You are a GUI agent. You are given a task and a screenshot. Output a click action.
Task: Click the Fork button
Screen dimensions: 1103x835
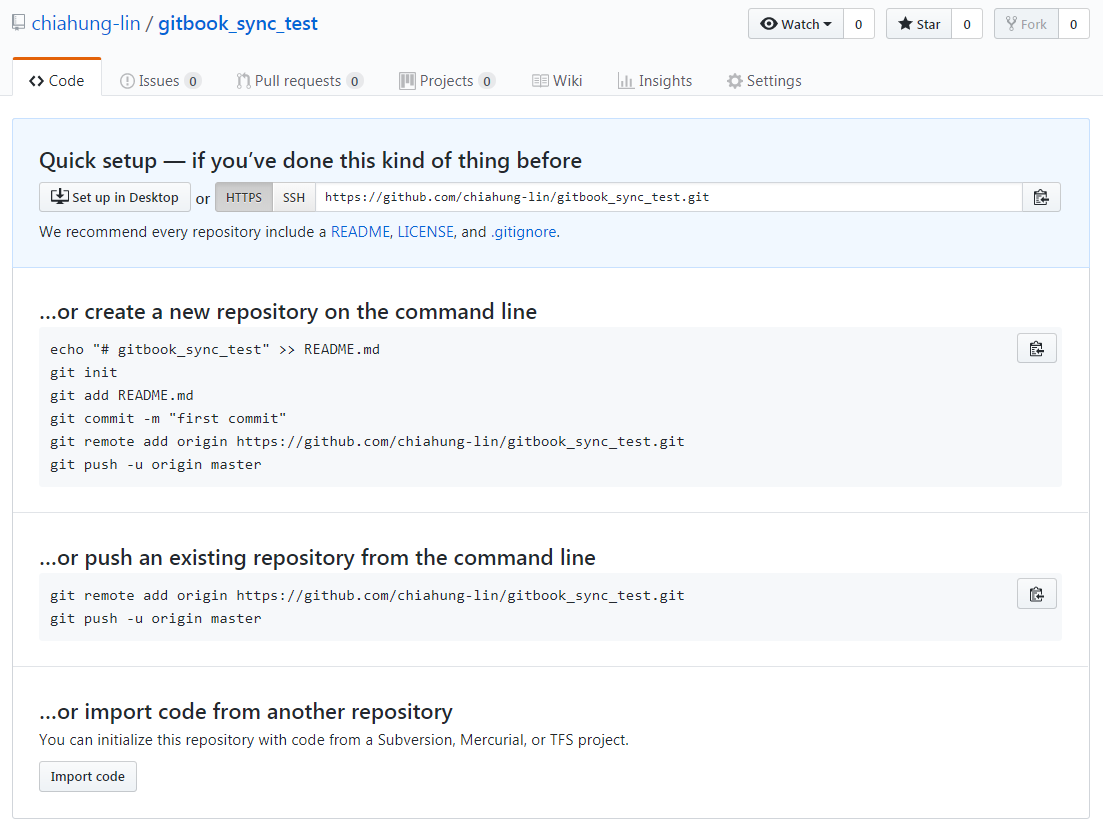pyautogui.click(x=1026, y=24)
